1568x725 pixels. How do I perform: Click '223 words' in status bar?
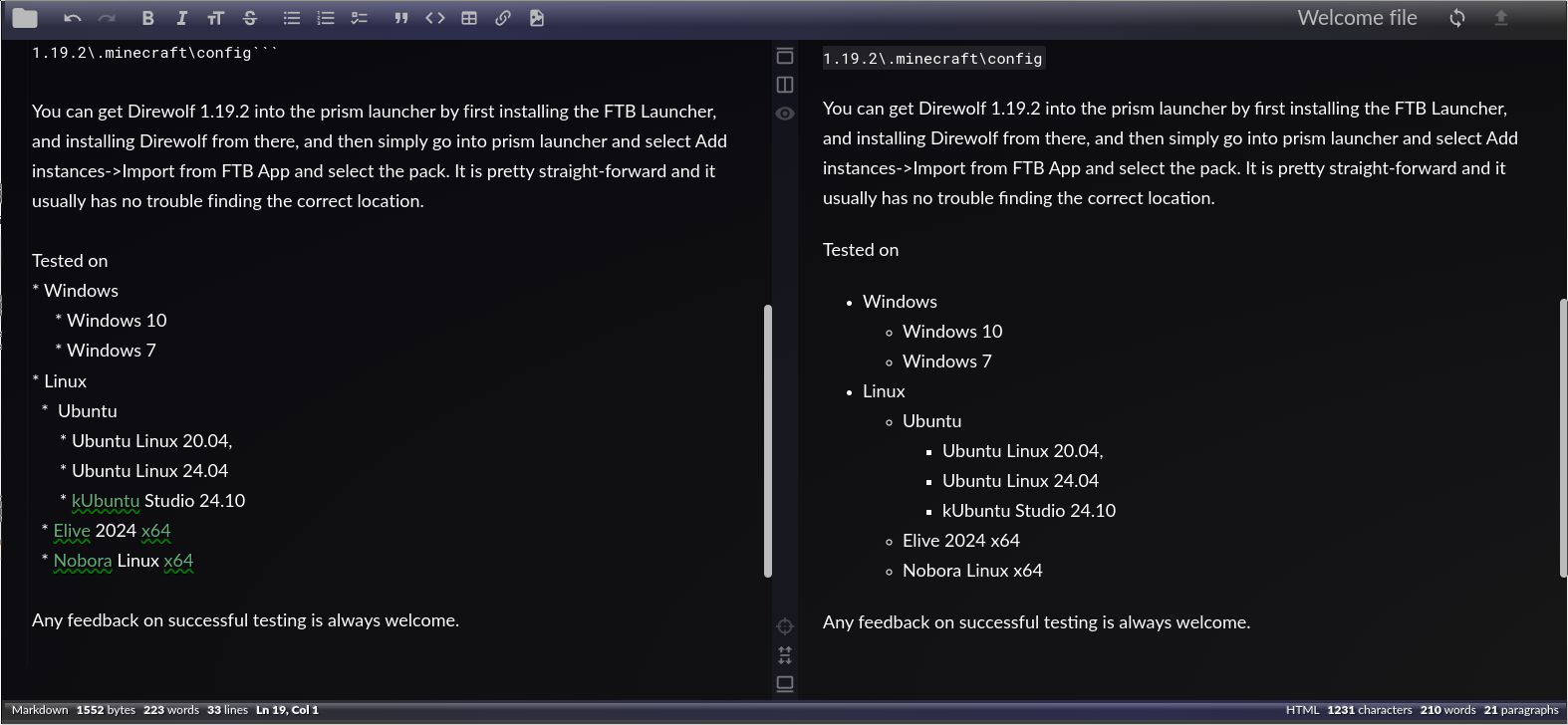pos(171,710)
